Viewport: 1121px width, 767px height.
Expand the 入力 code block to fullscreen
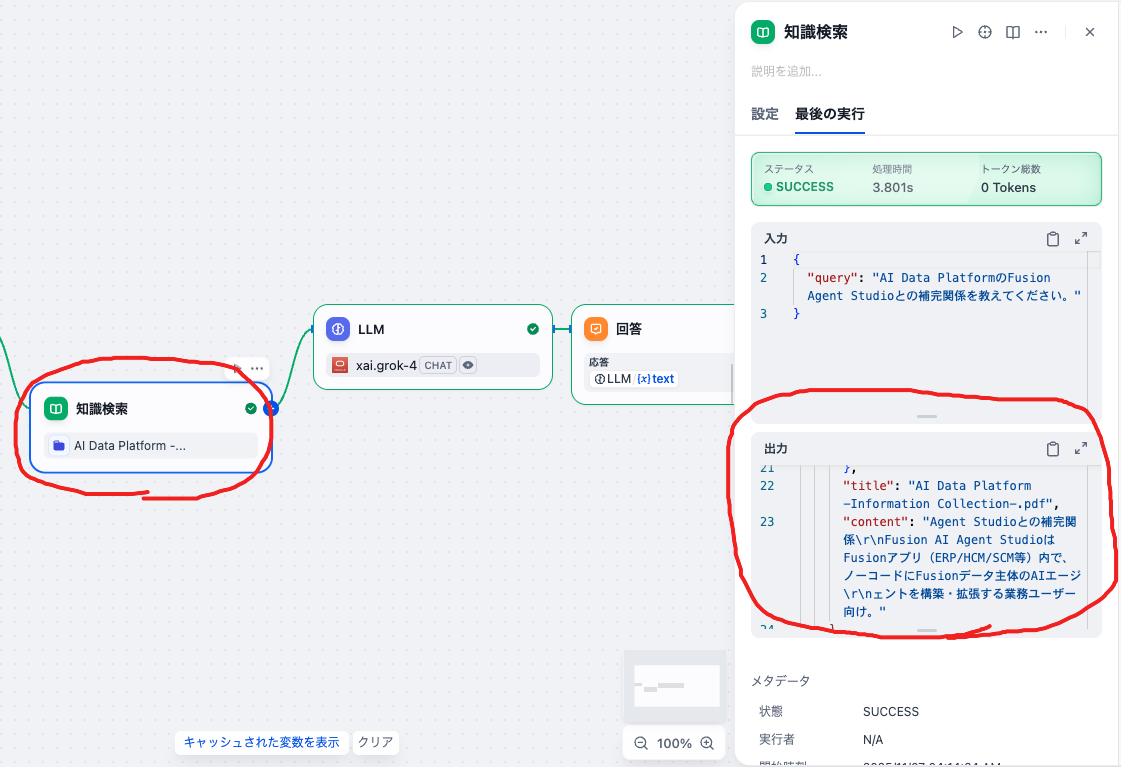[x=1081, y=239]
